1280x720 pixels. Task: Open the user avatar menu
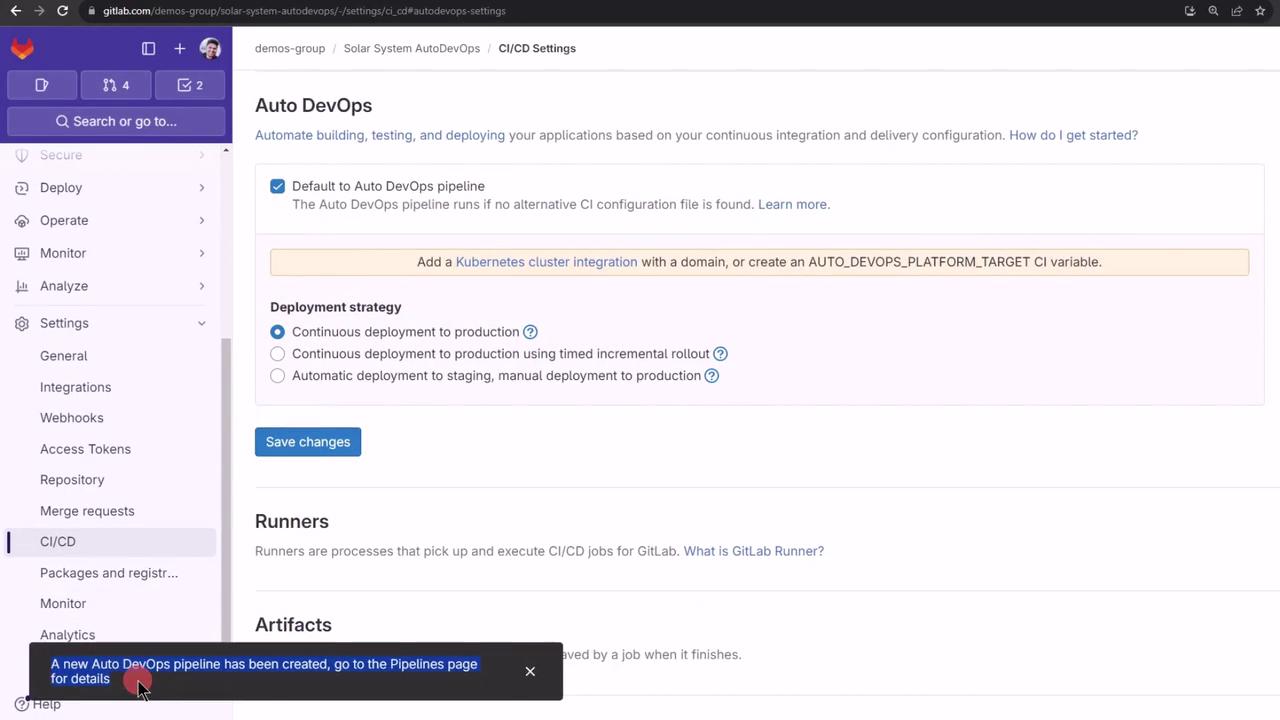(x=210, y=48)
